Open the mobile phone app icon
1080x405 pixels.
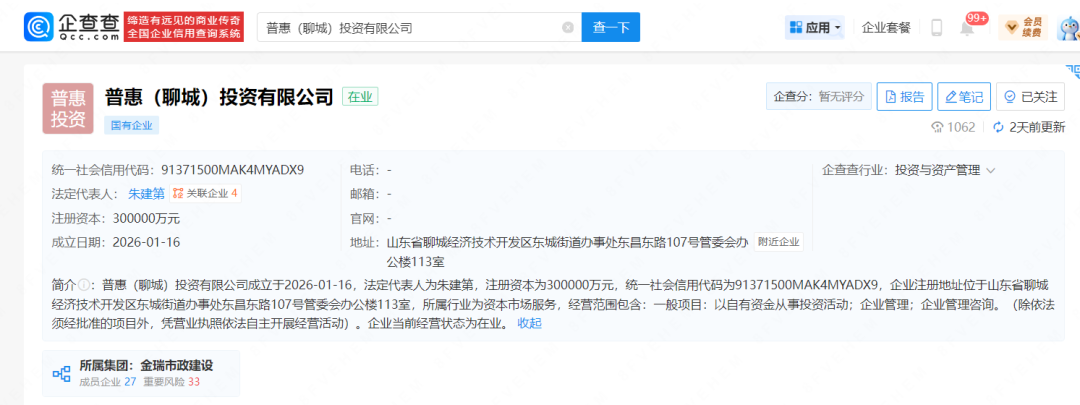point(937,28)
